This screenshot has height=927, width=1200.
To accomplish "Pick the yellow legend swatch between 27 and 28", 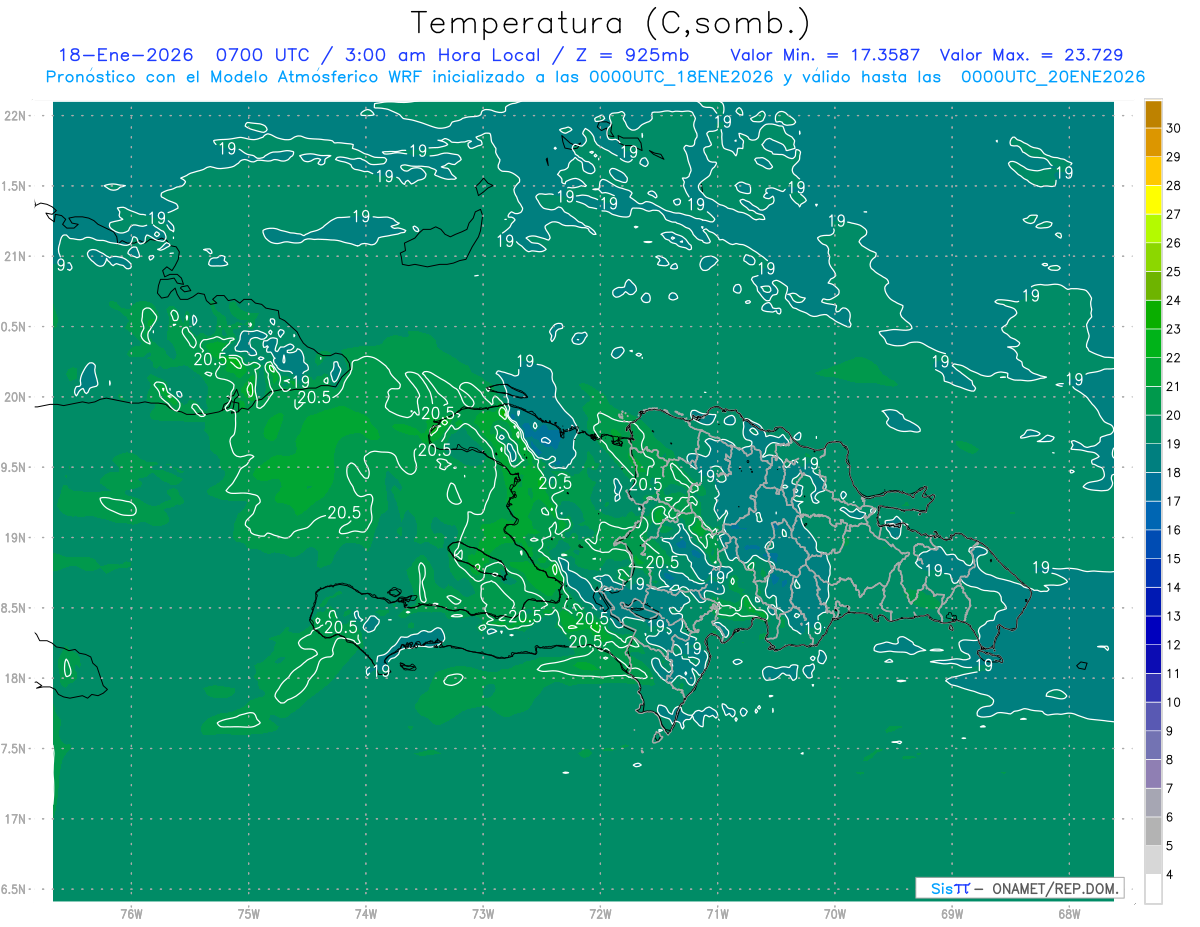I will pos(1153,200).
